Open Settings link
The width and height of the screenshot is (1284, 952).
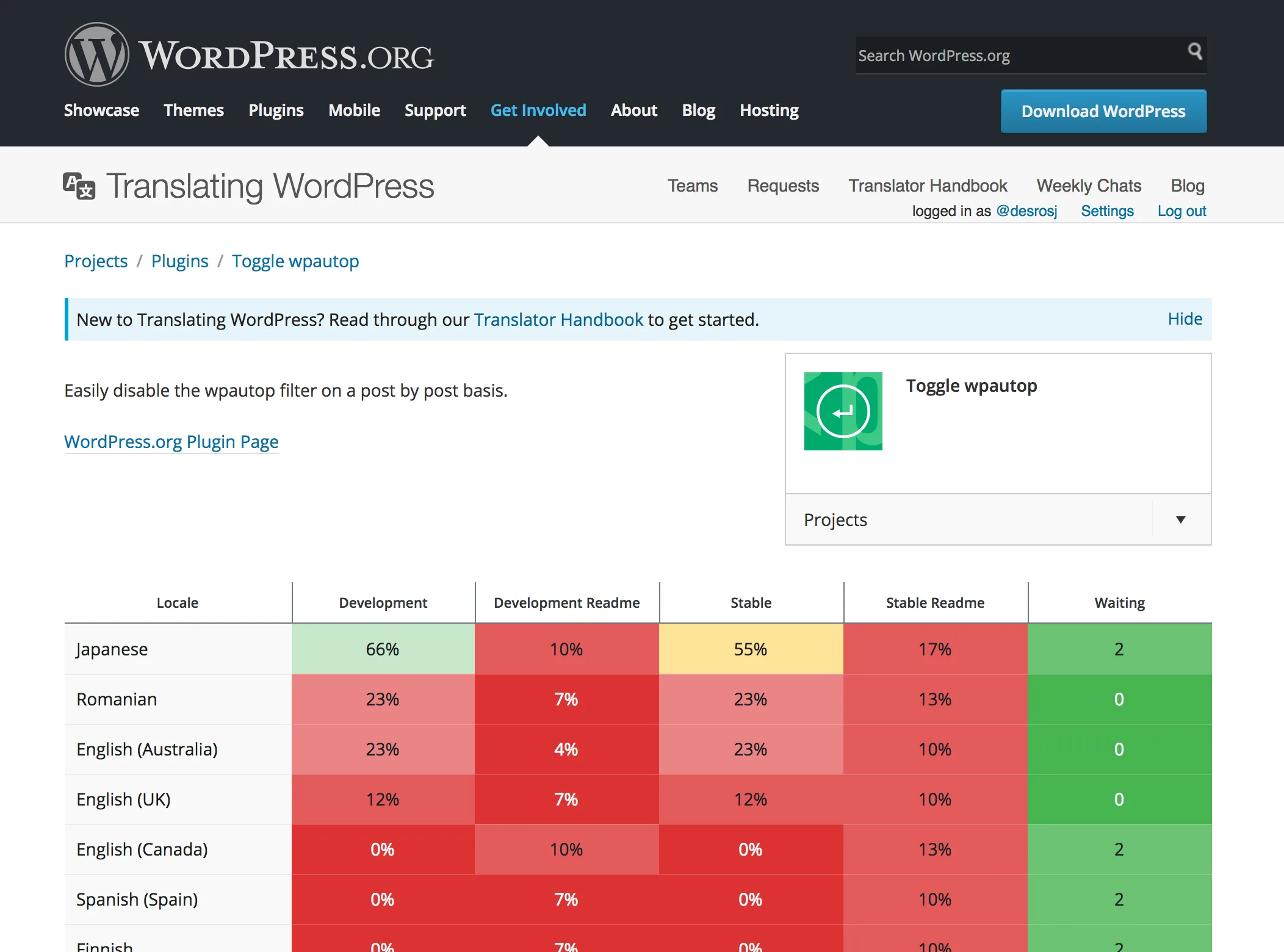click(x=1106, y=211)
